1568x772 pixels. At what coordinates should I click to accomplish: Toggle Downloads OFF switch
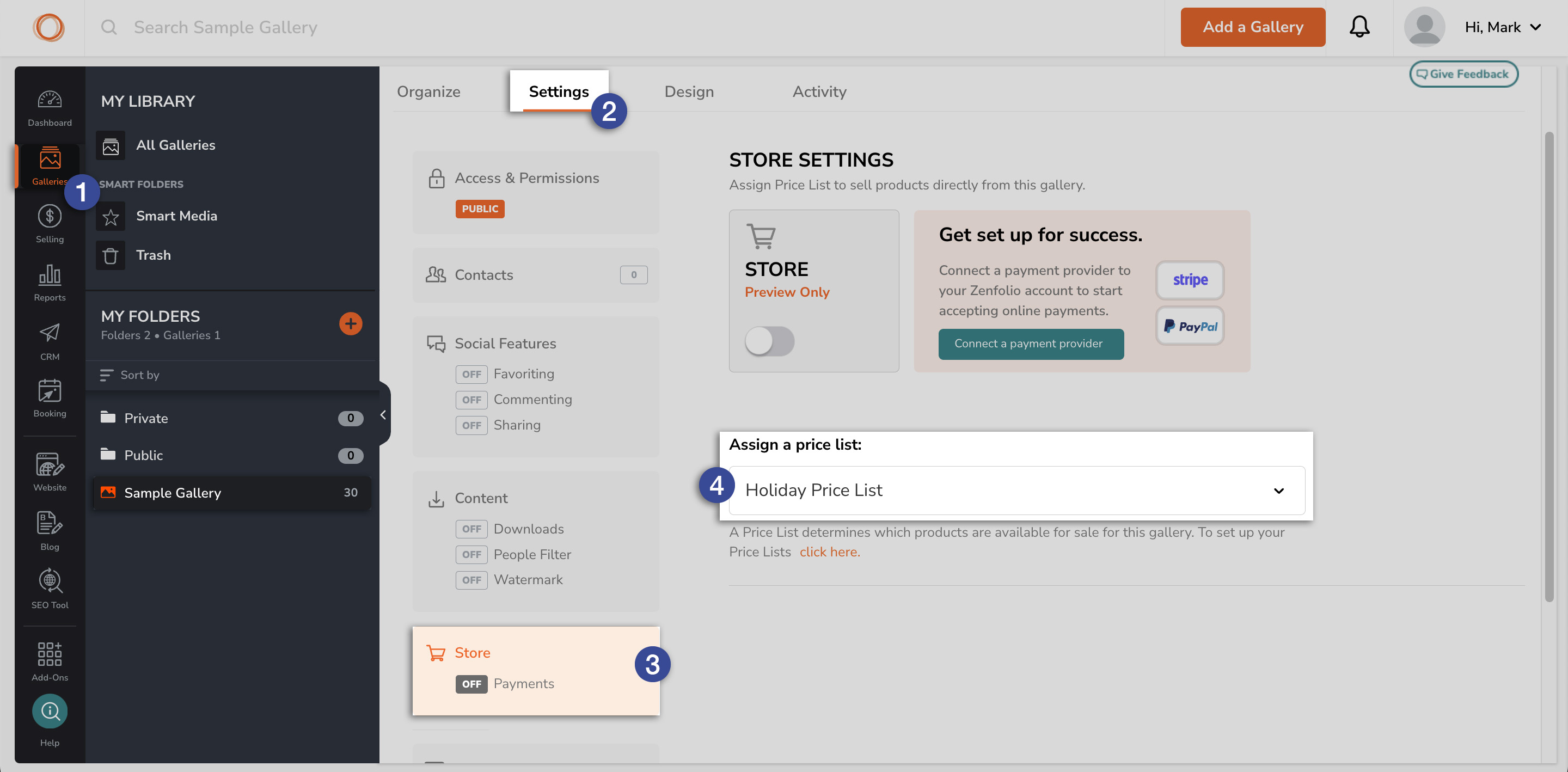point(471,529)
